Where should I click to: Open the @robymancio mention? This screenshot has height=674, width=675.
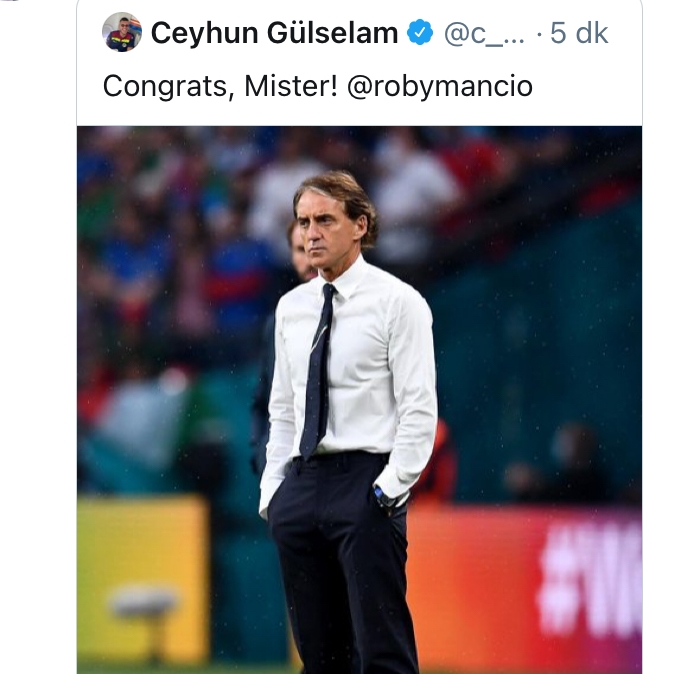coord(440,87)
